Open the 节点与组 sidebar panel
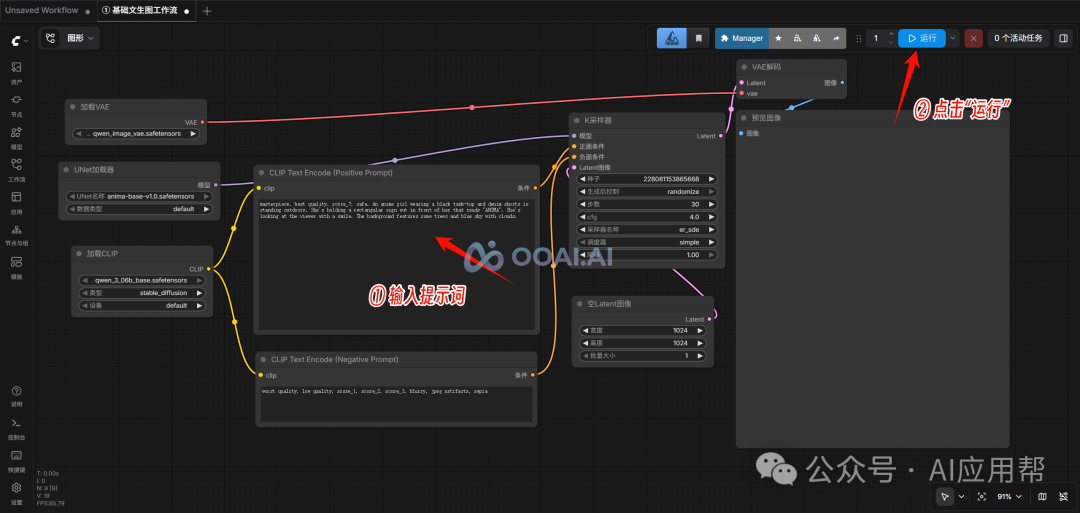This screenshot has height=513, width=1080. (x=16, y=234)
